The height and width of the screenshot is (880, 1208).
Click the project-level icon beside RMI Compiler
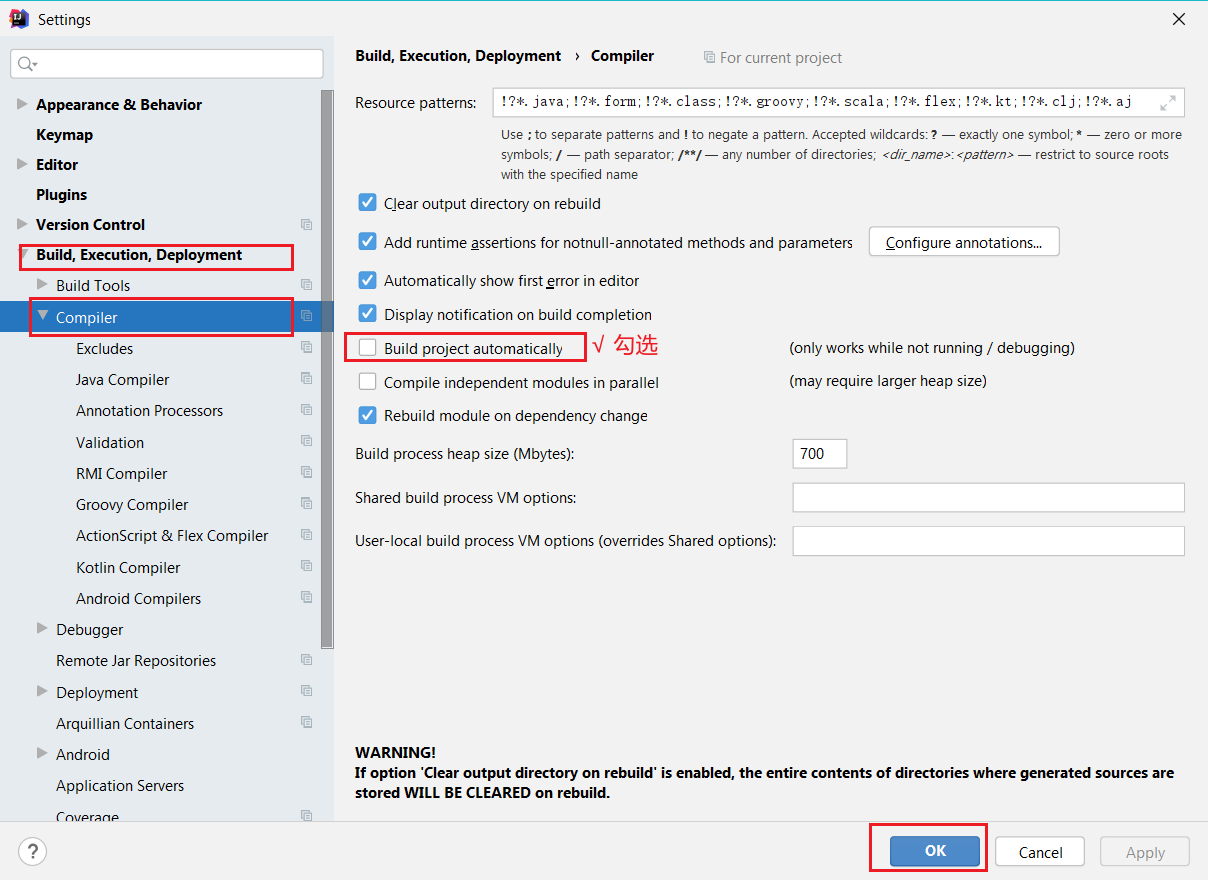click(307, 473)
